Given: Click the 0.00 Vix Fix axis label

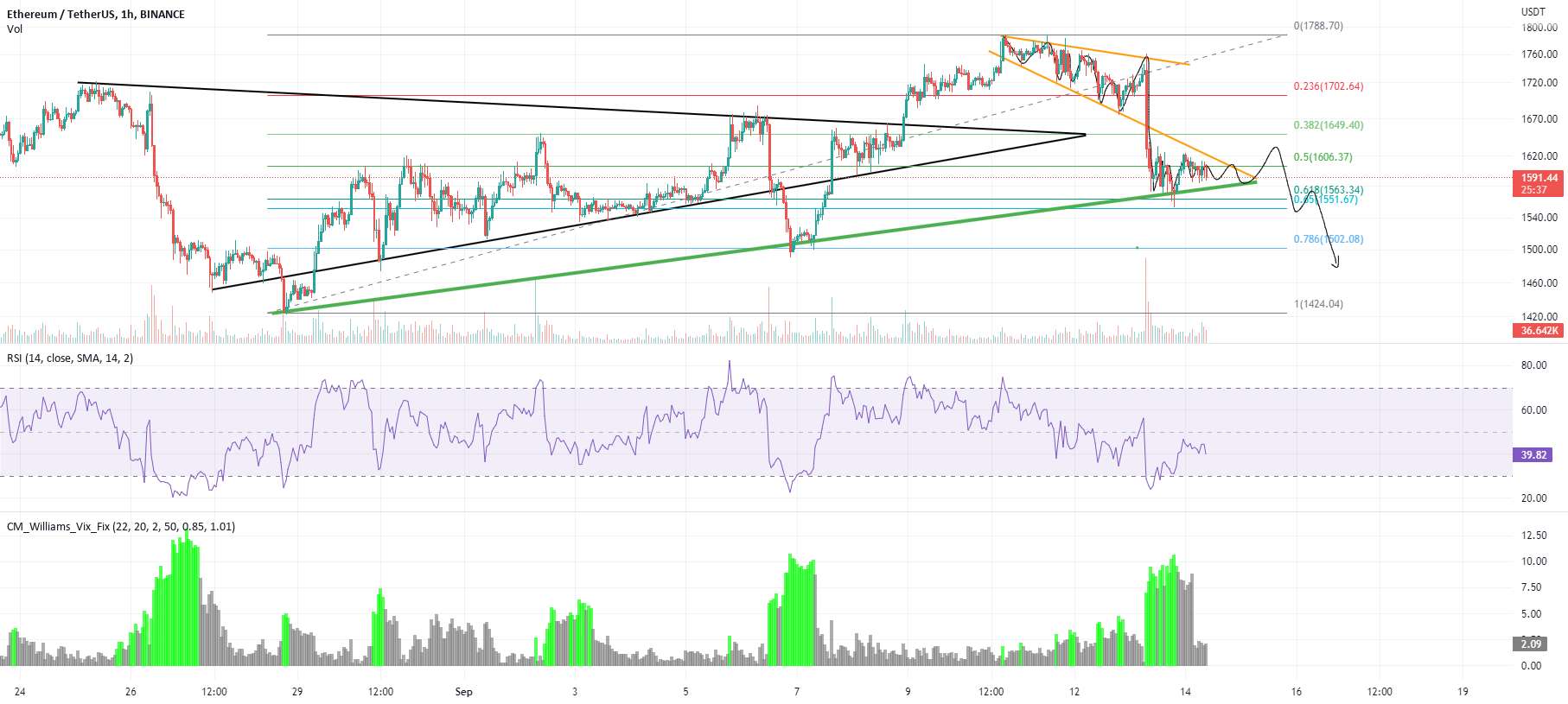Looking at the screenshot, I should point(1532,666).
